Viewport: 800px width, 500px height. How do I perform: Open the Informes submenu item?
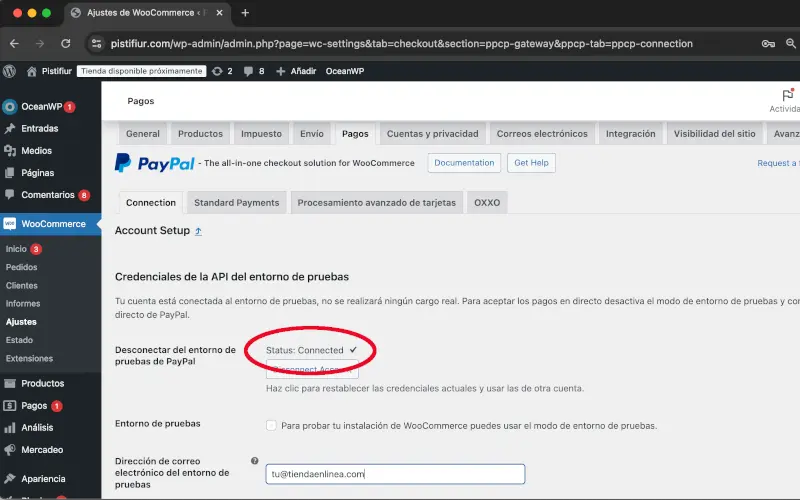[x=23, y=304]
